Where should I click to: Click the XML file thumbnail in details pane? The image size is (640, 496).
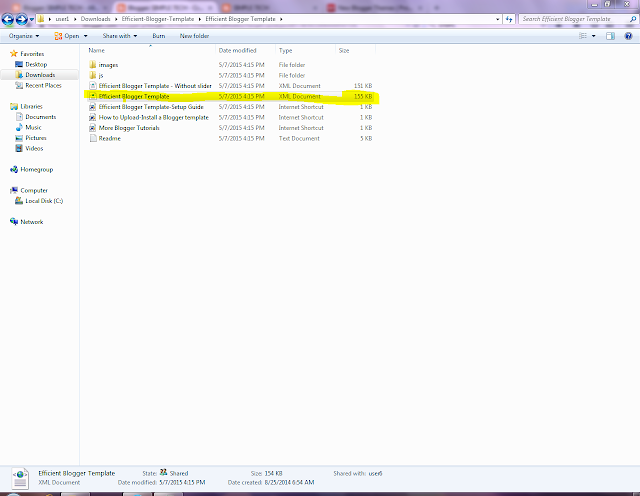pos(20,478)
